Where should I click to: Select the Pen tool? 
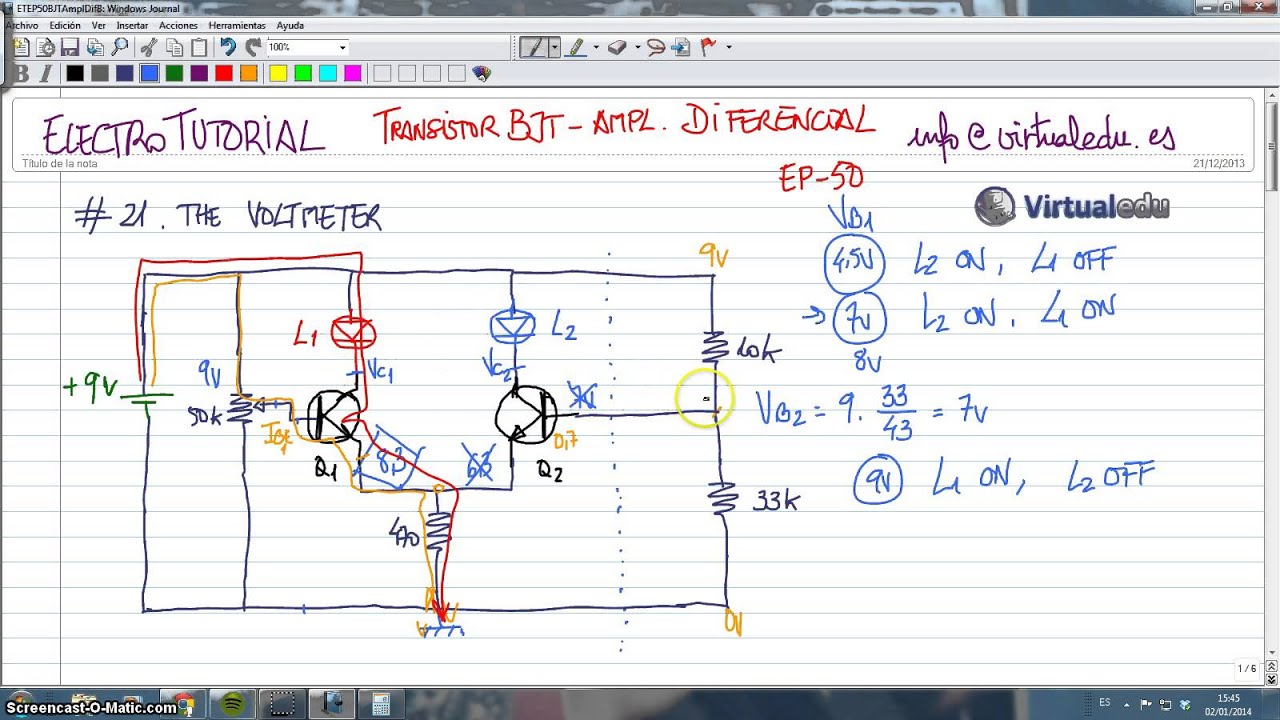(x=533, y=47)
